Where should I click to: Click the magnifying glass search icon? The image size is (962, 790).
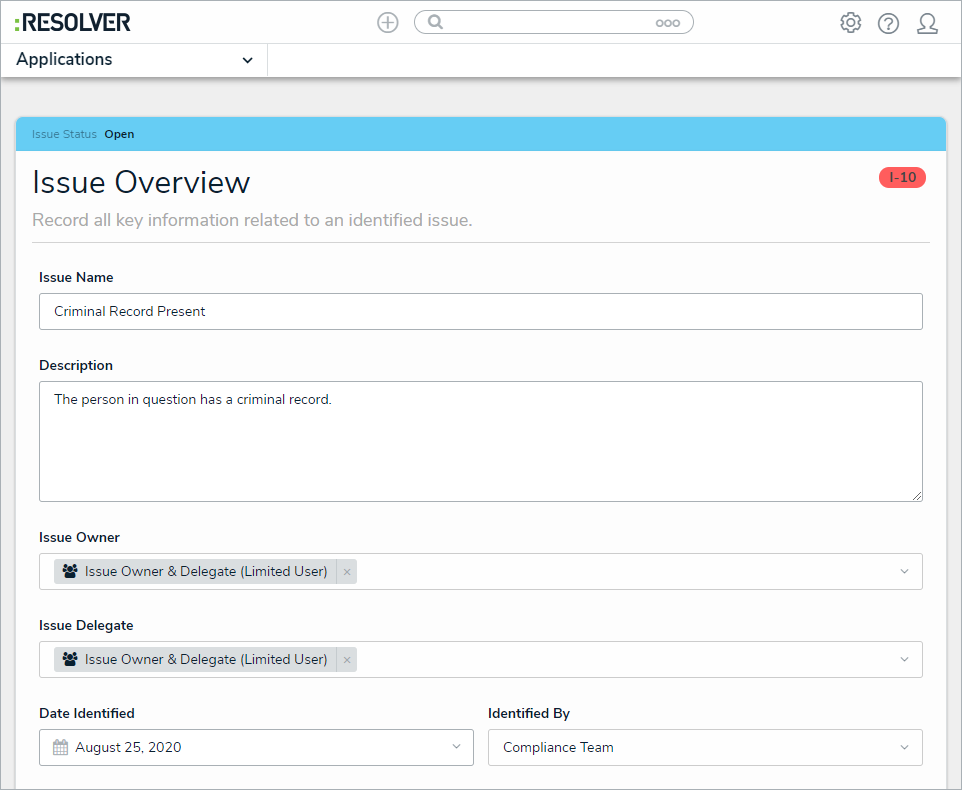[435, 22]
